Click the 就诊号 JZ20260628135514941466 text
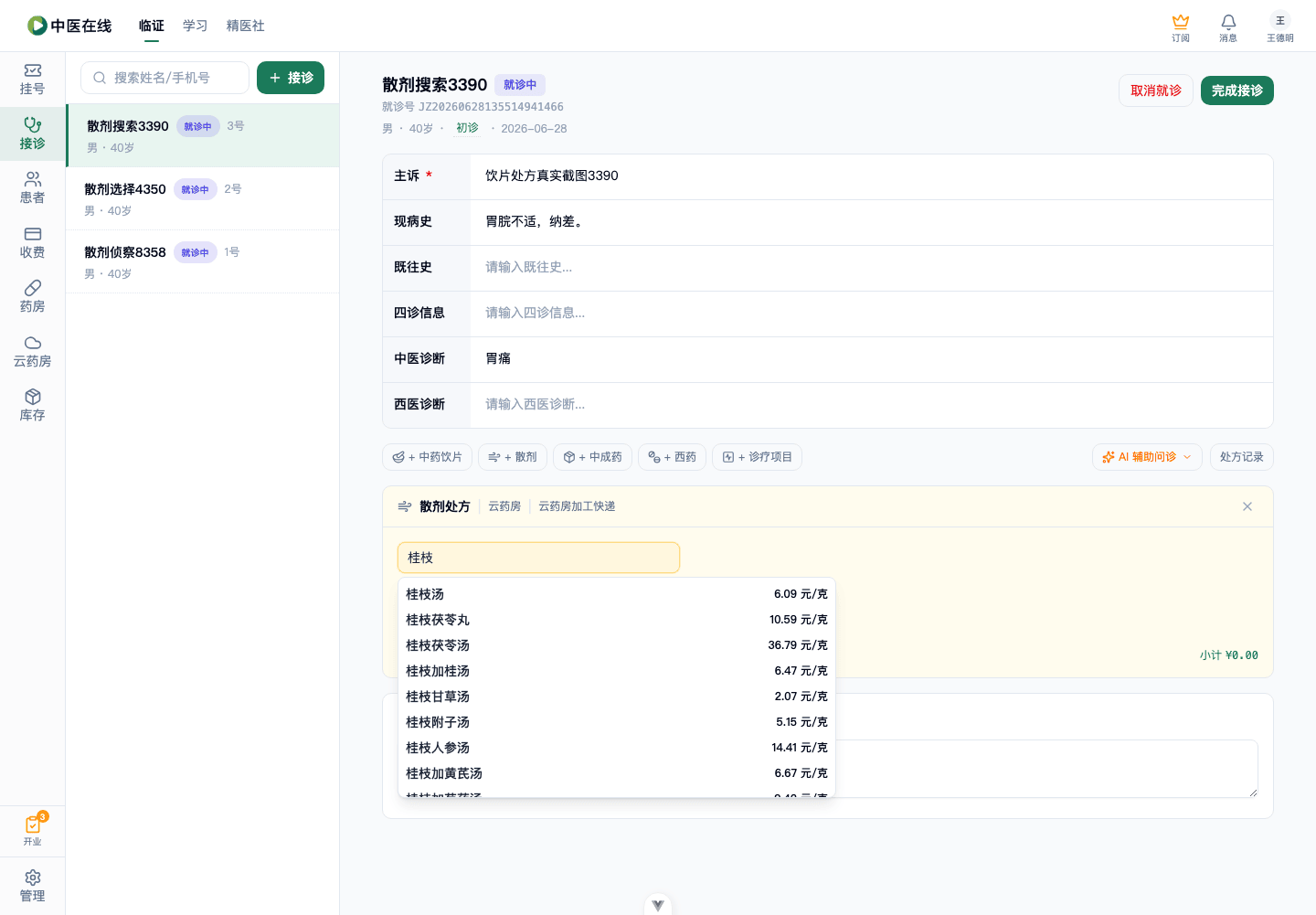 pos(472,107)
